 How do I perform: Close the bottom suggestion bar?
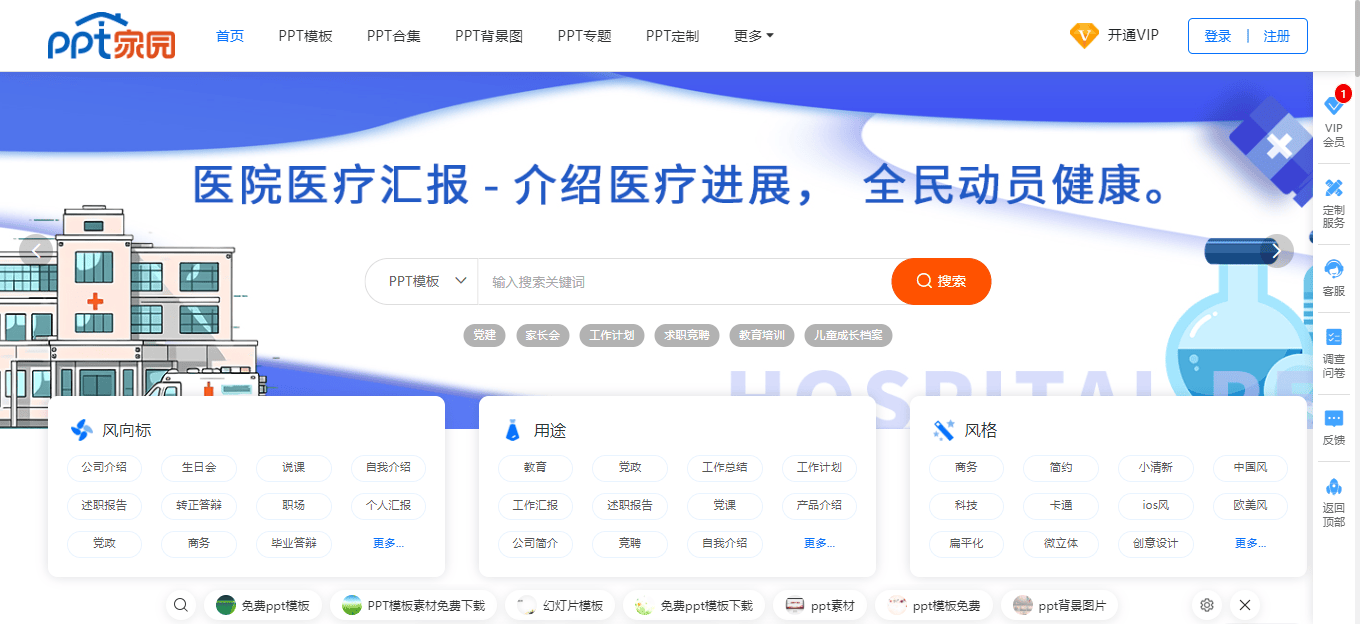[1244, 605]
